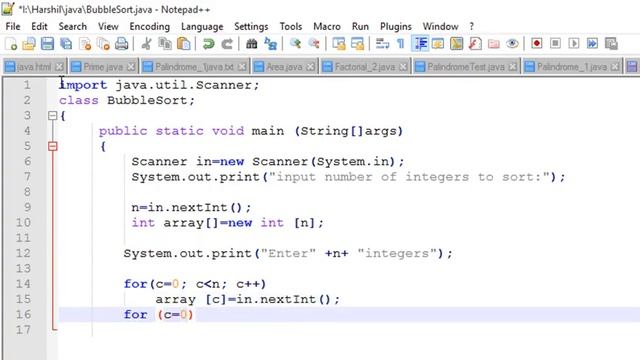Open Find with the binoculars icon
Image resolution: width=640 pixels, height=360 pixels.
(251, 44)
